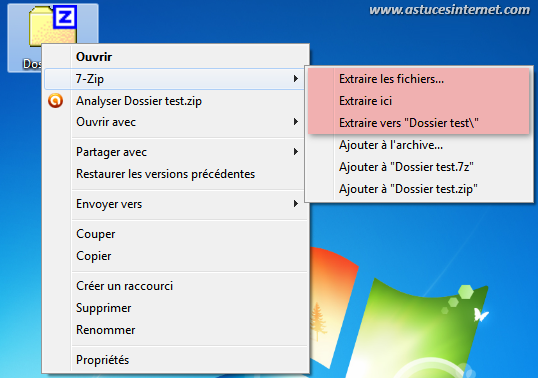Image resolution: width=538 pixels, height=378 pixels.
Task: Select Extraire vers "Dossier test\"
Action: point(419,123)
